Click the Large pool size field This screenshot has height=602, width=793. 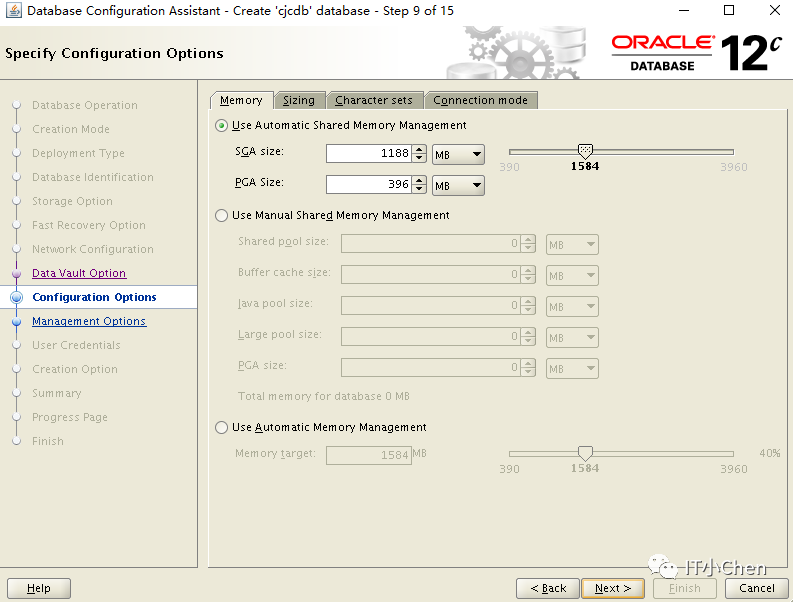(x=430, y=336)
